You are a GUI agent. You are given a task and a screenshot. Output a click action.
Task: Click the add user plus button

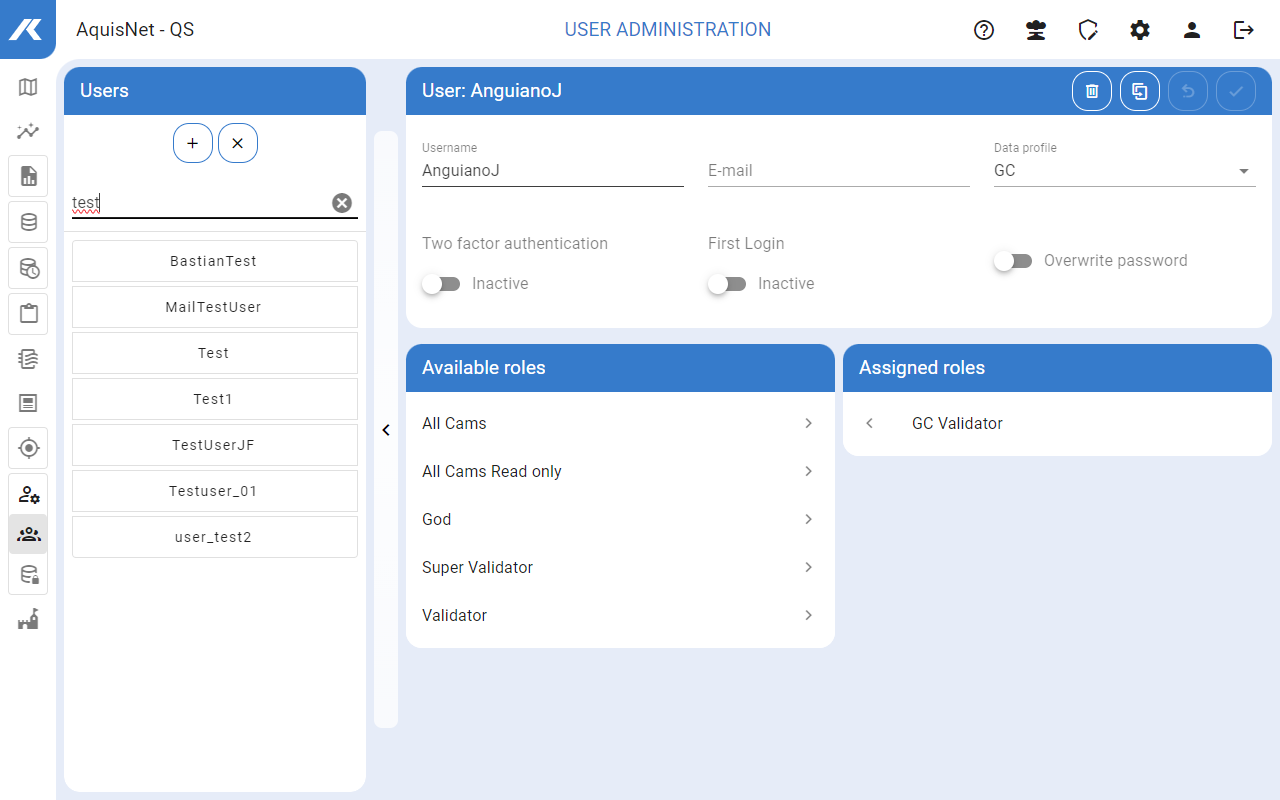pyautogui.click(x=193, y=143)
